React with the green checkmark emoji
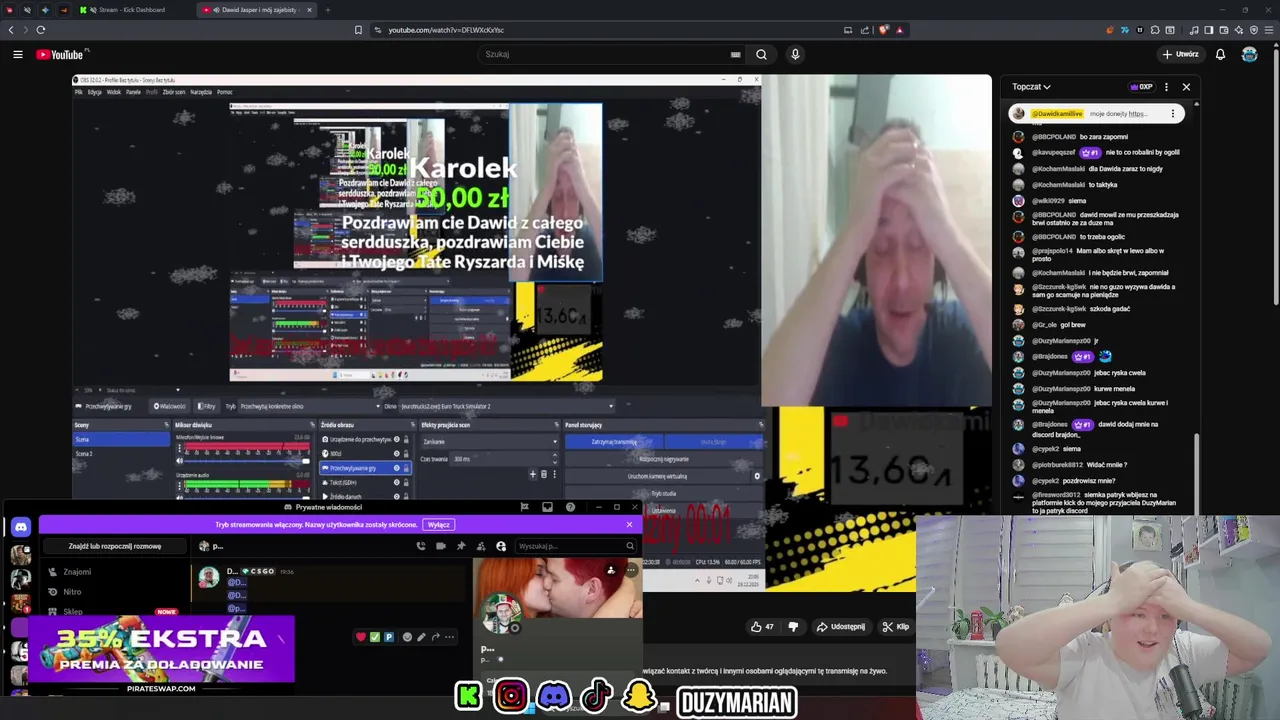The image size is (1280, 720). tap(375, 637)
